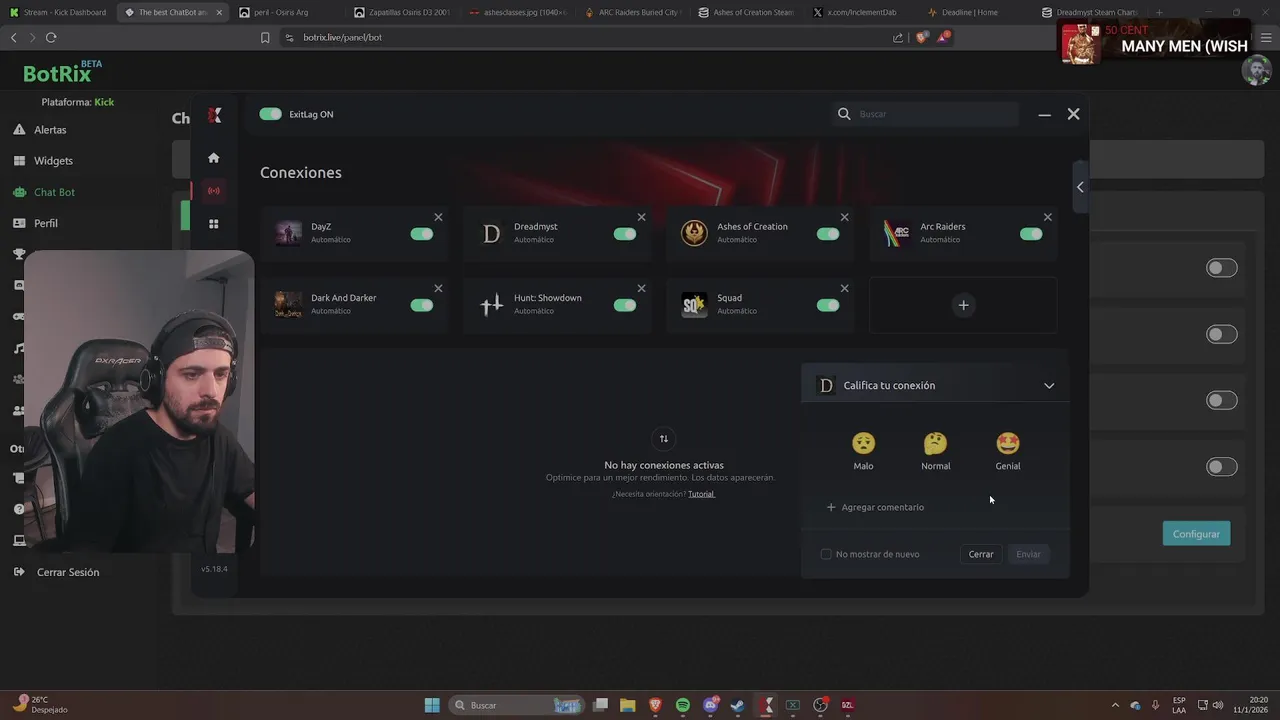This screenshot has width=1280, height=720.
Task: Open Spotify from the taskbar
Action: 683,705
